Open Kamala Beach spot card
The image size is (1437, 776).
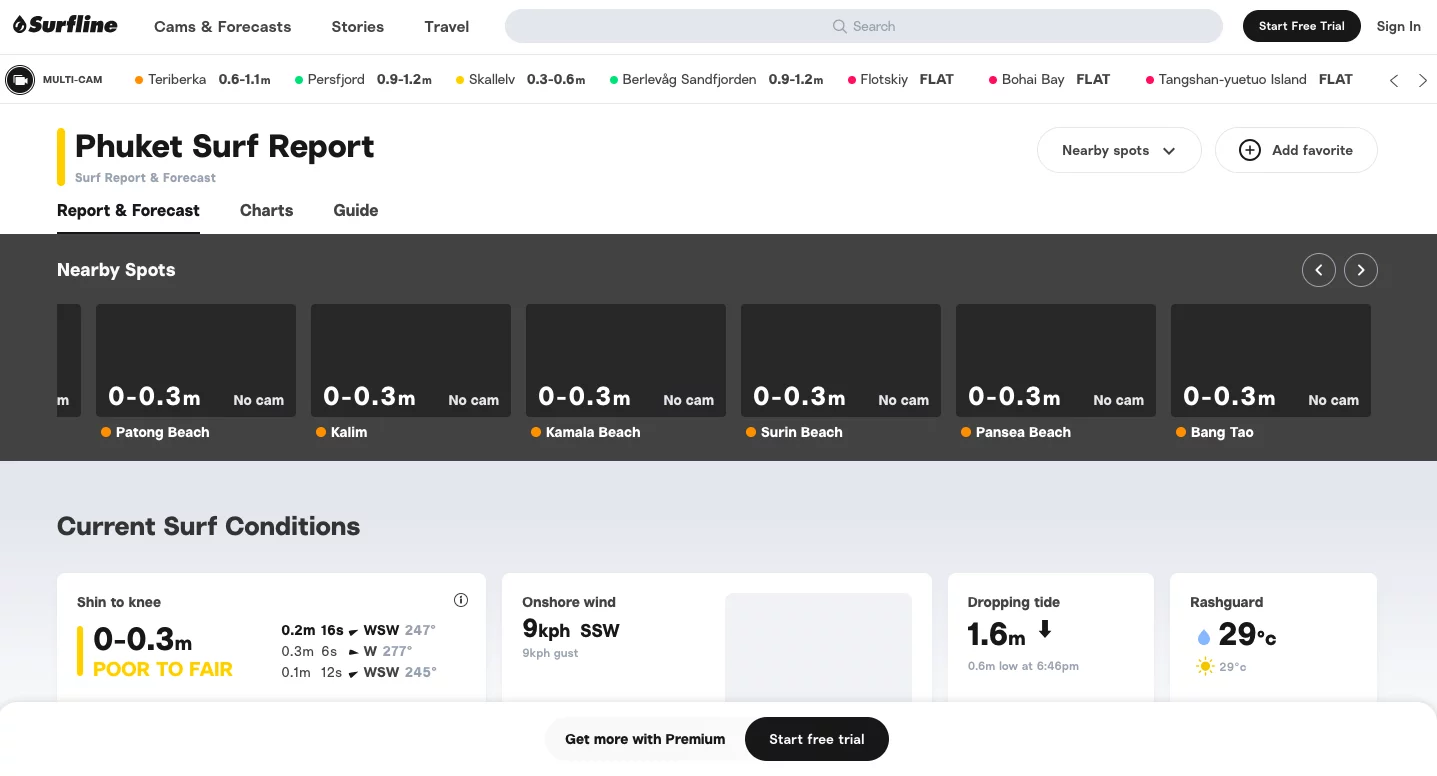[626, 372]
